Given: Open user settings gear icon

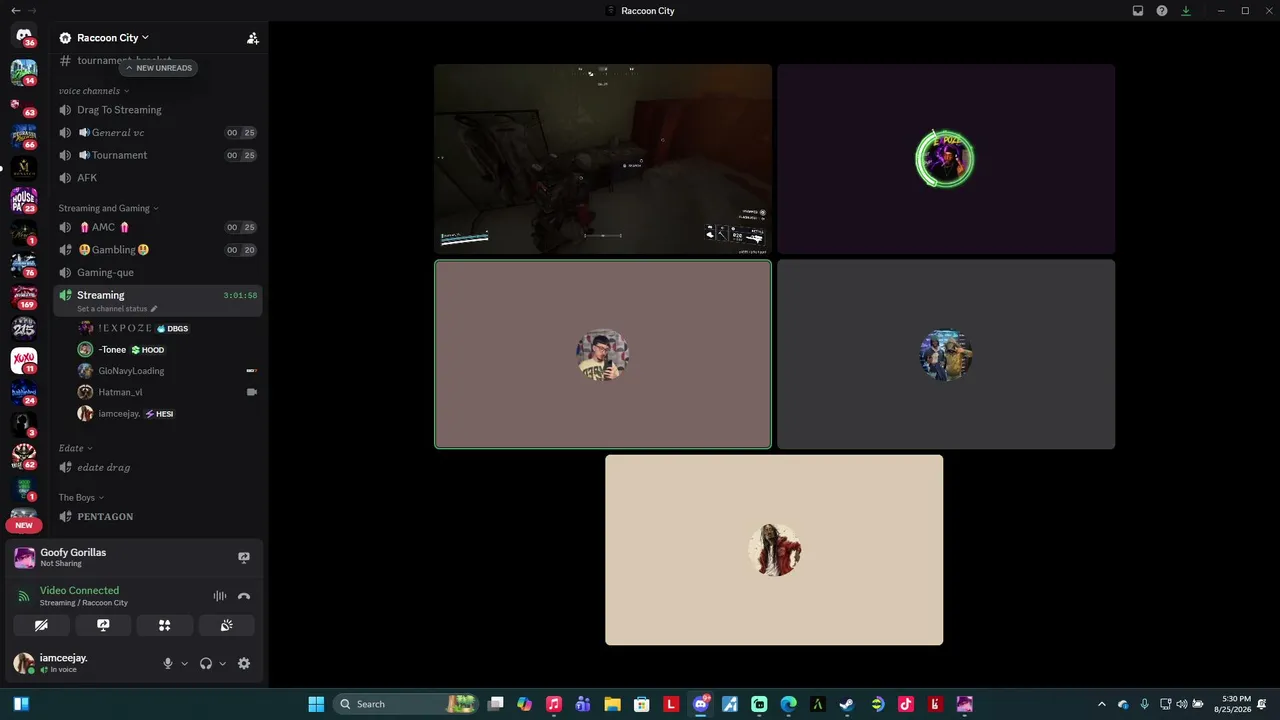Looking at the screenshot, I should click(x=244, y=663).
